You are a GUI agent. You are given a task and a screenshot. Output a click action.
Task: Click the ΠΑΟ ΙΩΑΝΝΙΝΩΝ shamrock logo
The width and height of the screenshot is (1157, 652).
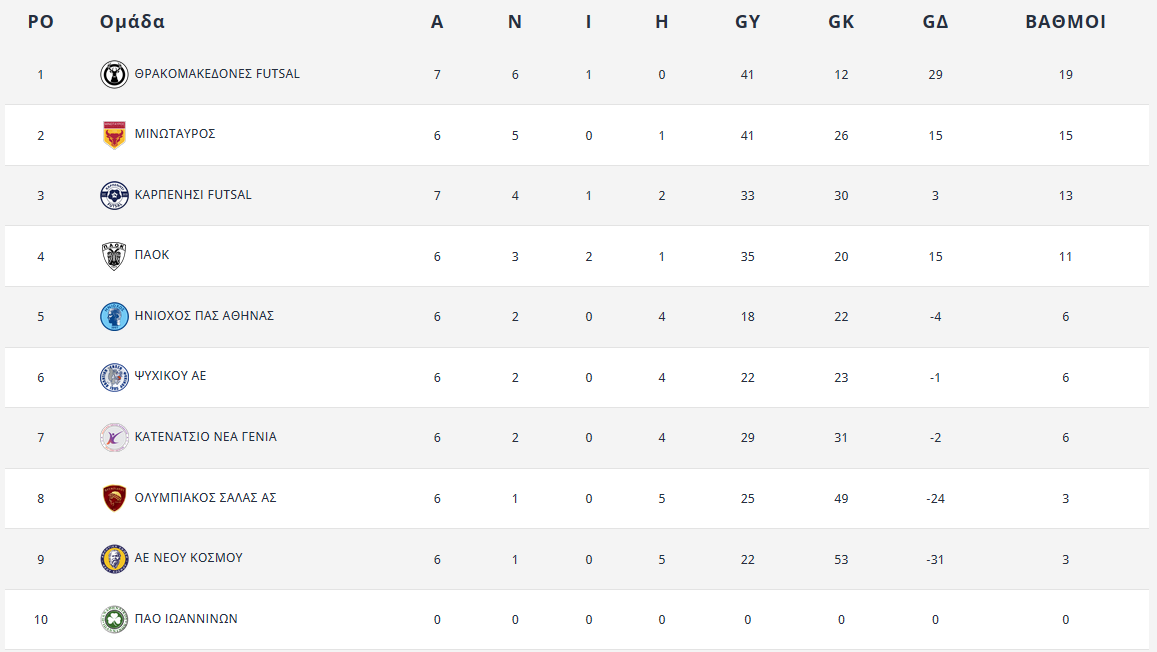(114, 619)
